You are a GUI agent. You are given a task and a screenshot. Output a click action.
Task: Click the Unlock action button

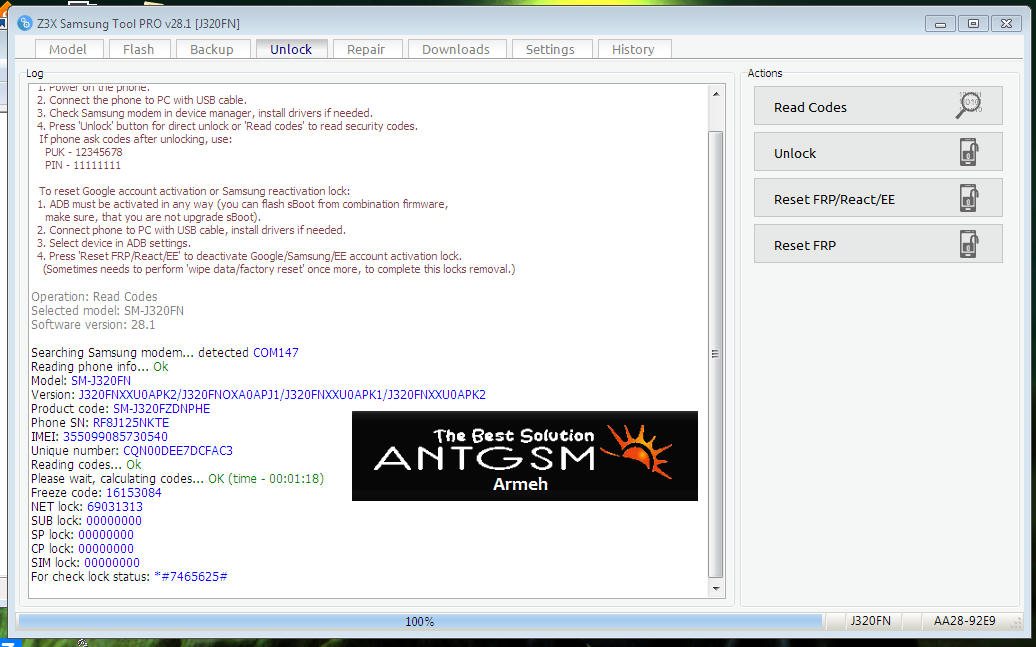pyautogui.click(x=878, y=152)
